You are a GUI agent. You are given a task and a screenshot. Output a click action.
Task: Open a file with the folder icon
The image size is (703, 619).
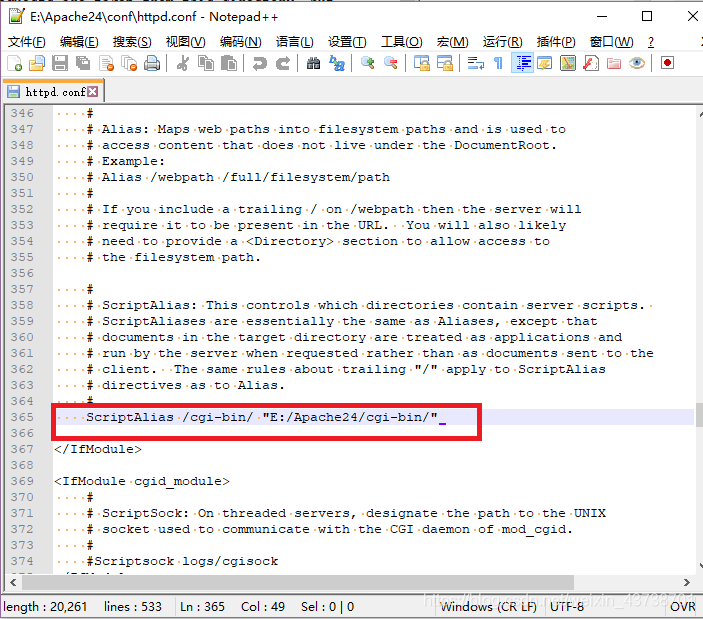pyautogui.click(x=37, y=63)
